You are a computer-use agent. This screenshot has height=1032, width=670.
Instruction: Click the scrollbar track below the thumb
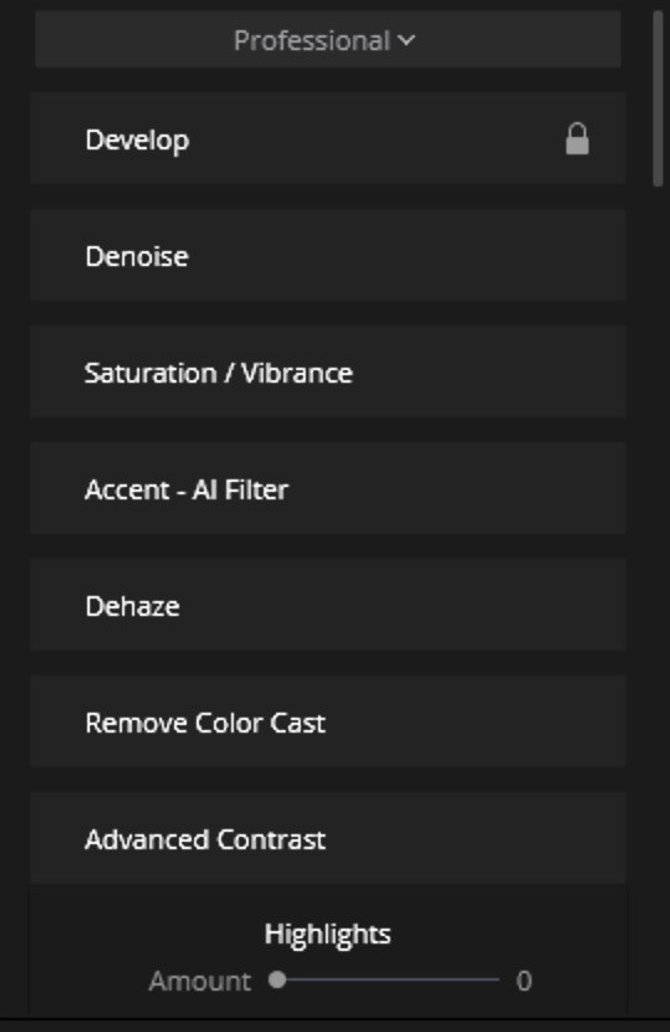click(x=658, y=592)
